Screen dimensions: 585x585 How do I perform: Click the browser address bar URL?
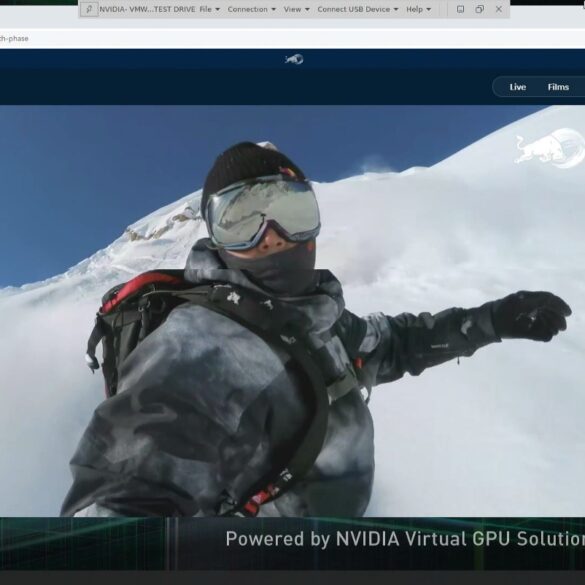(x=14, y=38)
